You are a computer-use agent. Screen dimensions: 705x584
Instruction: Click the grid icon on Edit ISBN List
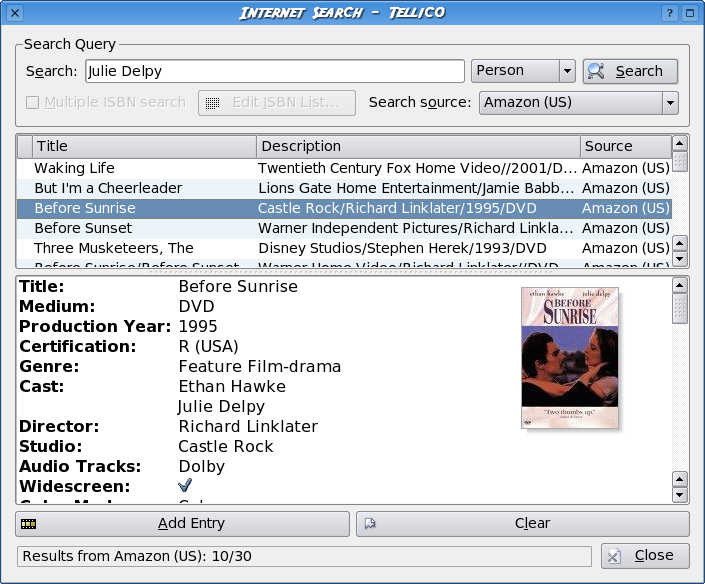212,103
